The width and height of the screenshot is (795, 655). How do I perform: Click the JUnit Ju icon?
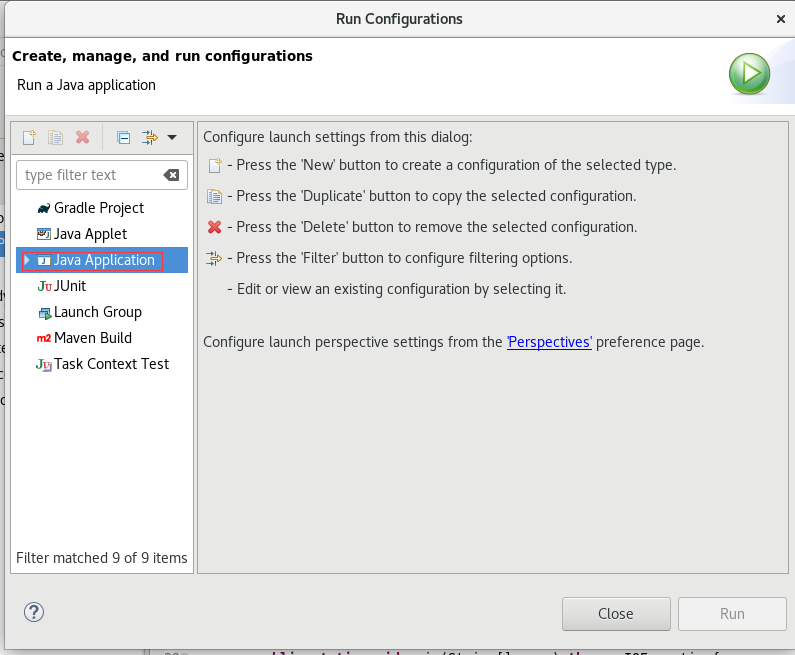pos(45,286)
